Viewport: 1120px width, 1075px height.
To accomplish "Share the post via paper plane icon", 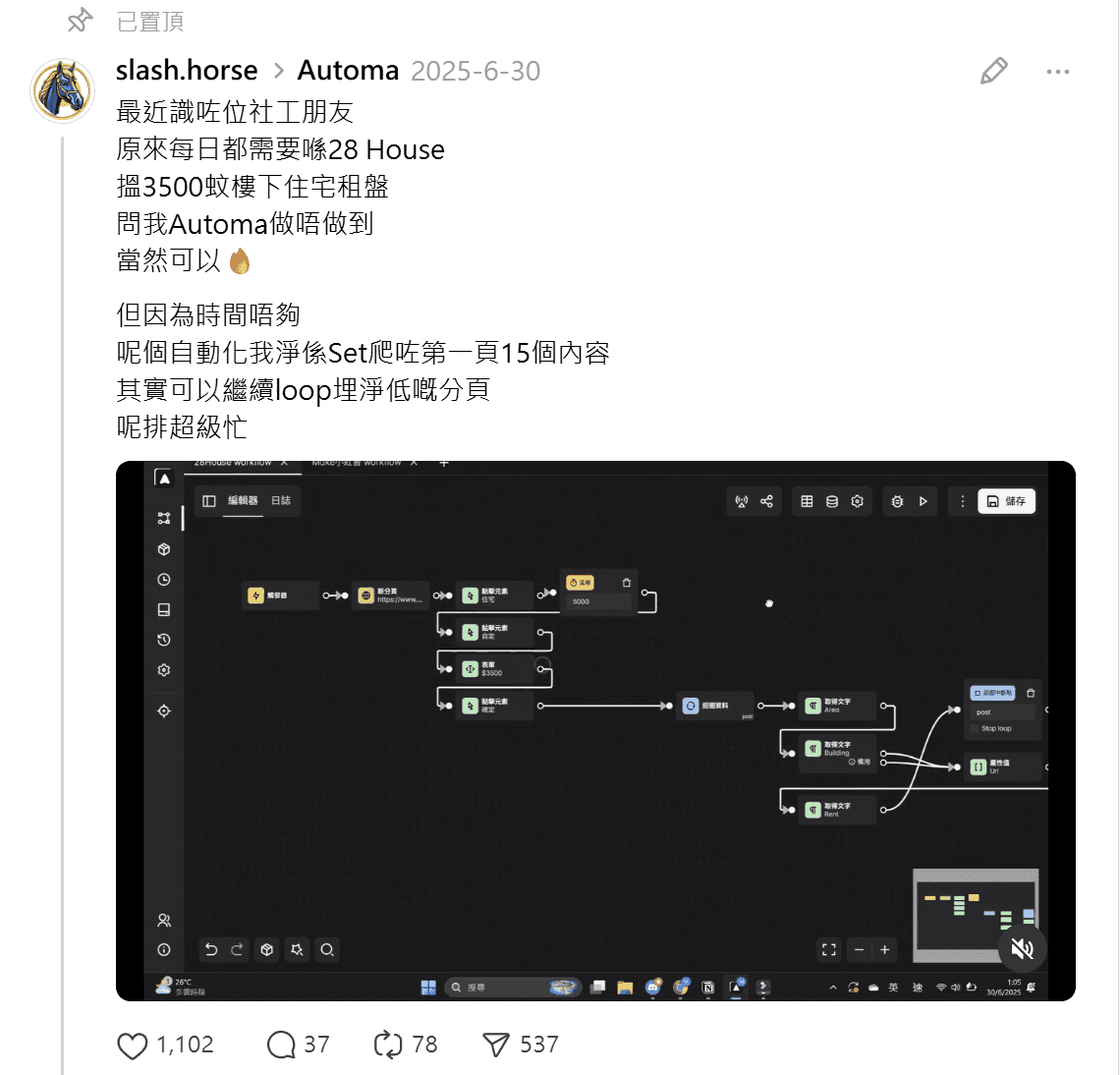I will 496,1045.
